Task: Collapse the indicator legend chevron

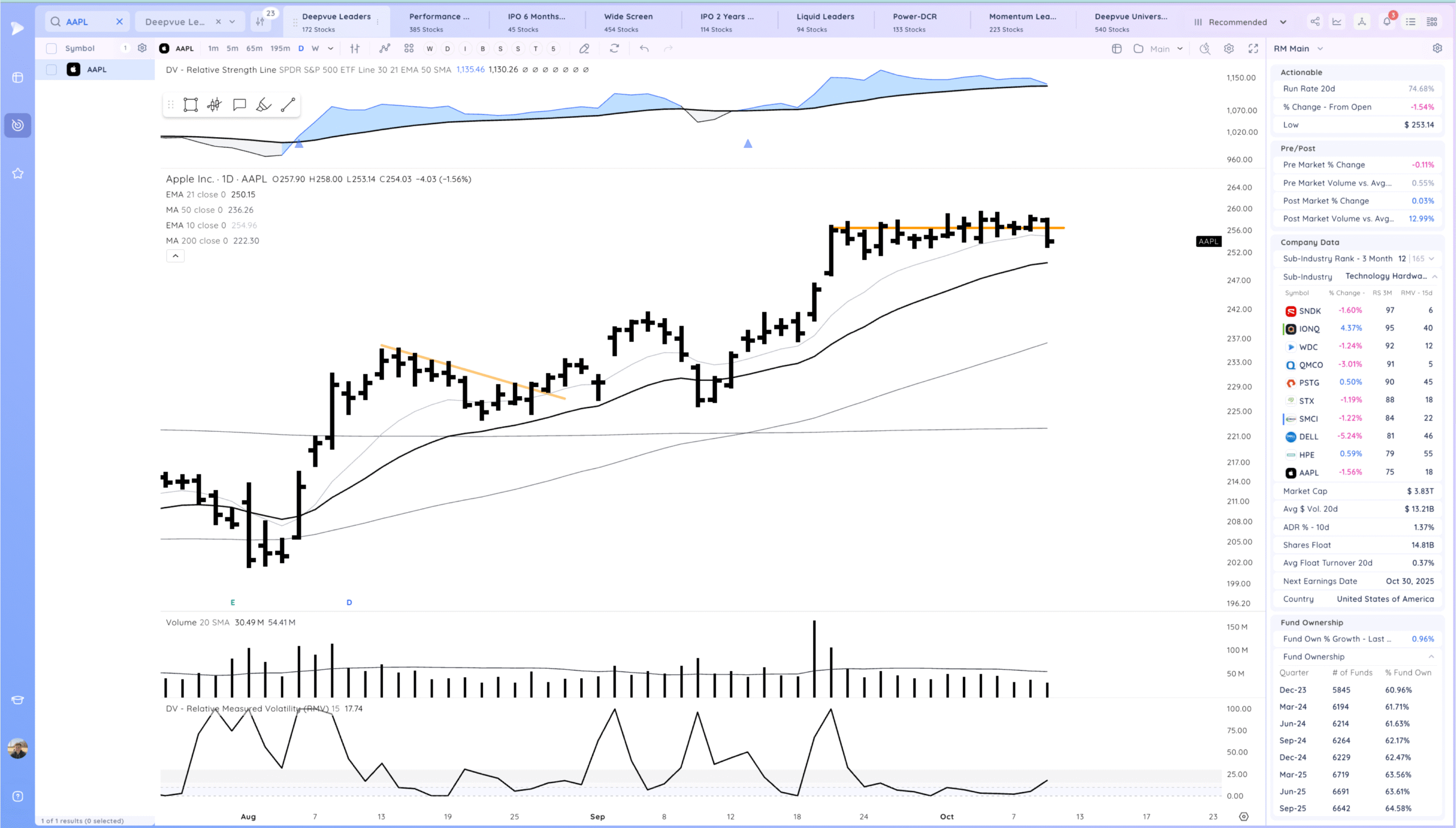Action: (175, 256)
